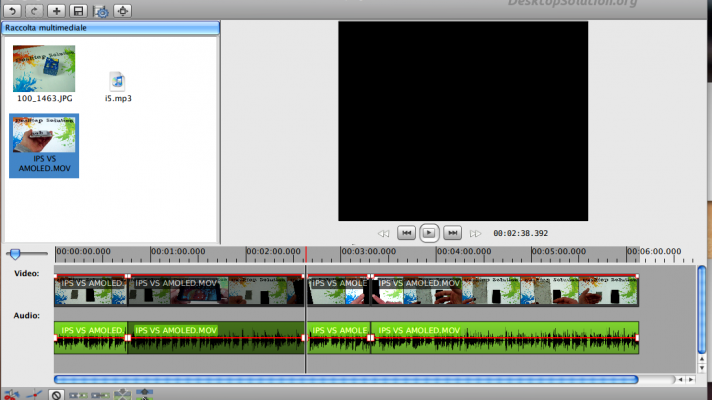
Task: Click ruler mark 00:06:00.000
Action: tap(654, 251)
